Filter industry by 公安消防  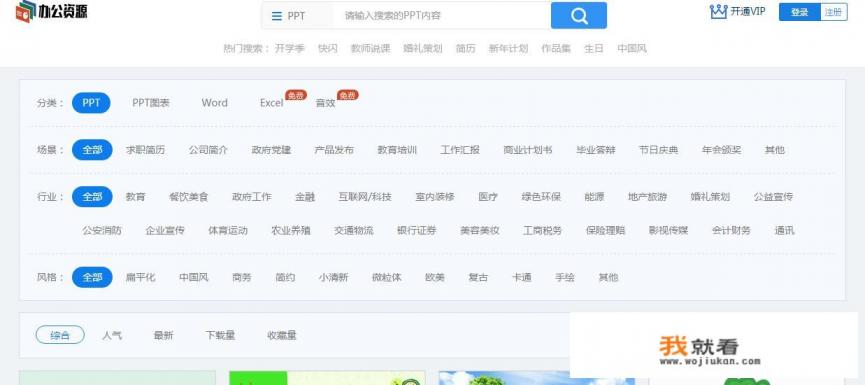tap(102, 231)
